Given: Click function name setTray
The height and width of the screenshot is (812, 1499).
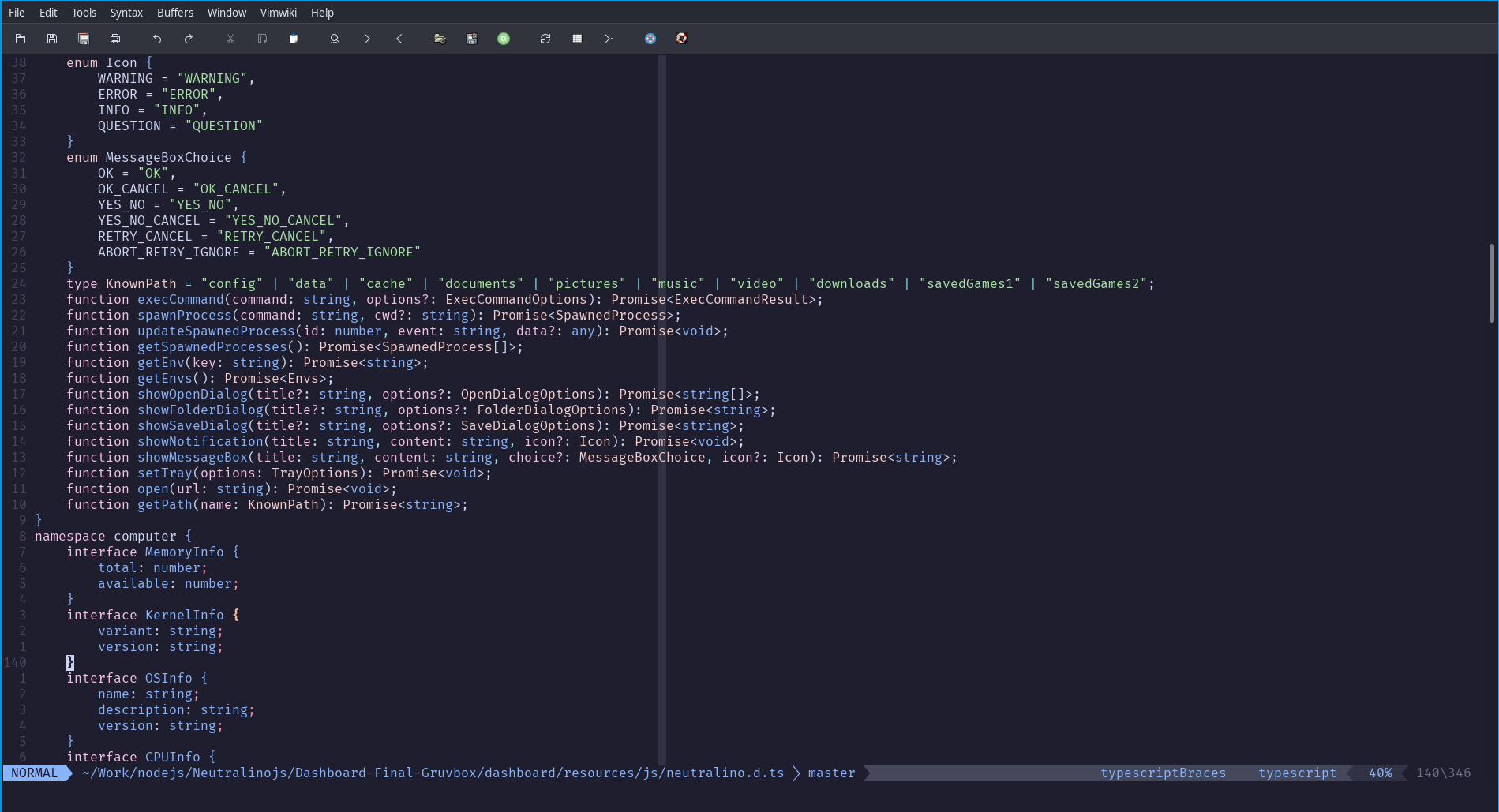Looking at the screenshot, I should [165, 473].
